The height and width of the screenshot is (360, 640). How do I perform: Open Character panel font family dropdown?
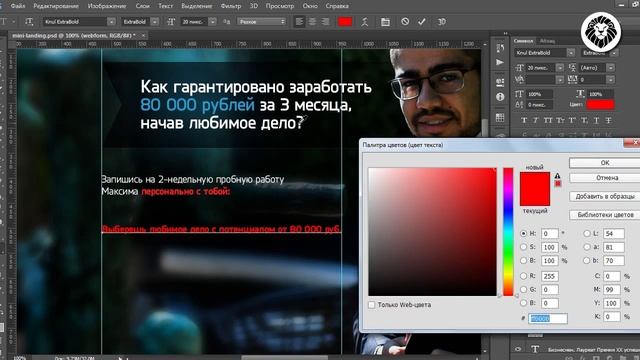pos(571,53)
